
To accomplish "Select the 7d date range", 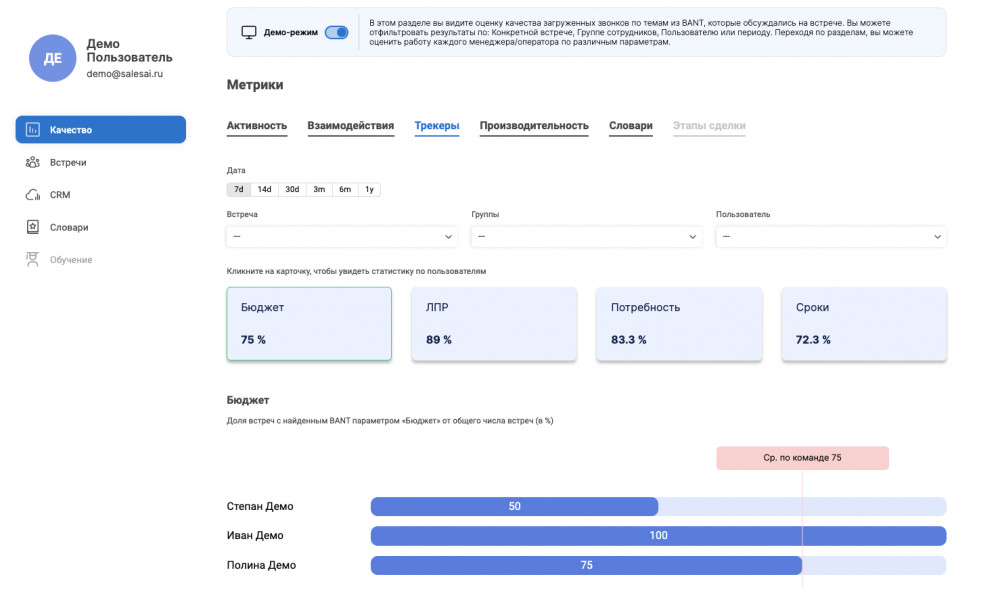I will [239, 189].
